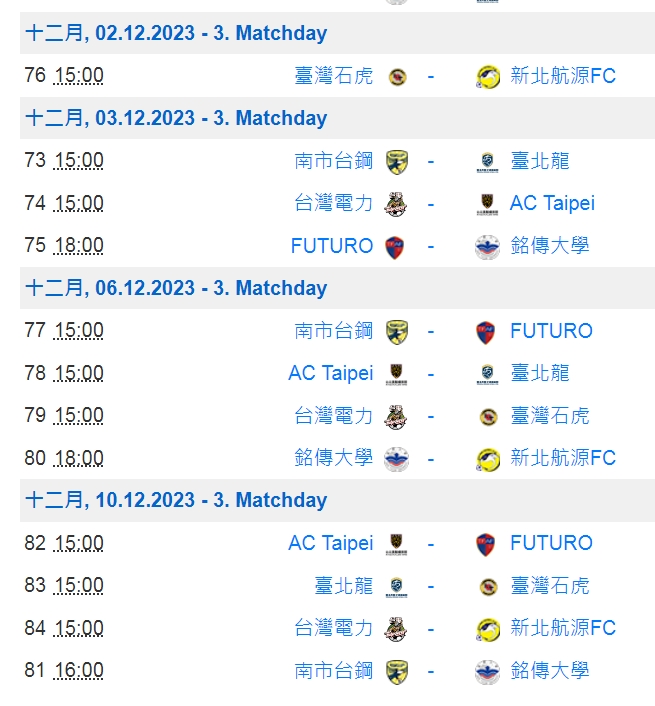Click 新北航源FC logo in match 76
655x706 pixels.
coord(488,77)
